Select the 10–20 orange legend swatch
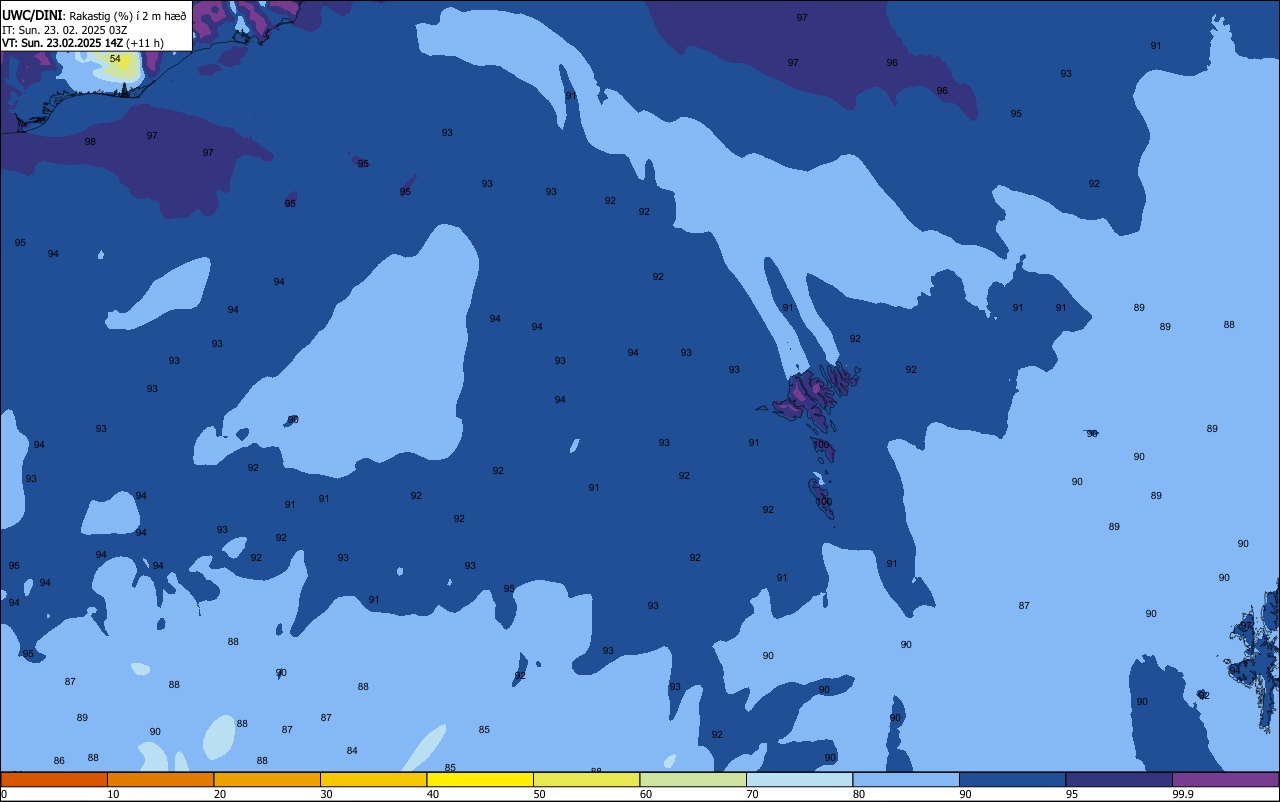 (160, 779)
